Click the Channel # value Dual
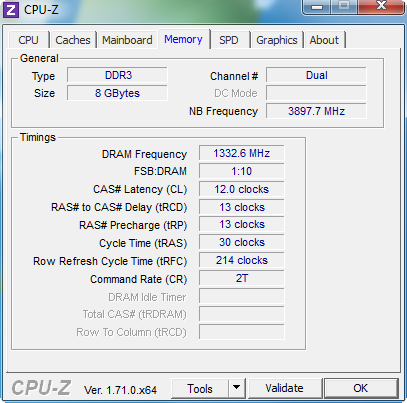 [x=316, y=75]
